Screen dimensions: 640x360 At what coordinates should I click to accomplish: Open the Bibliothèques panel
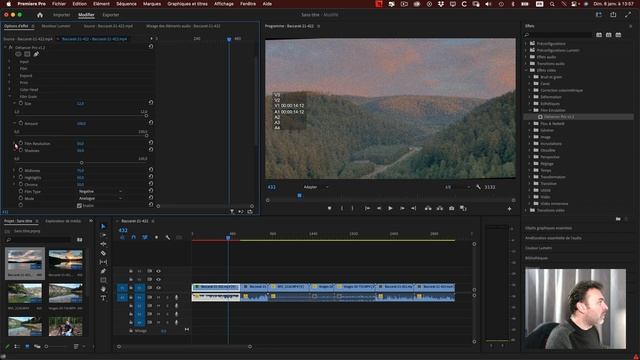(x=537, y=258)
